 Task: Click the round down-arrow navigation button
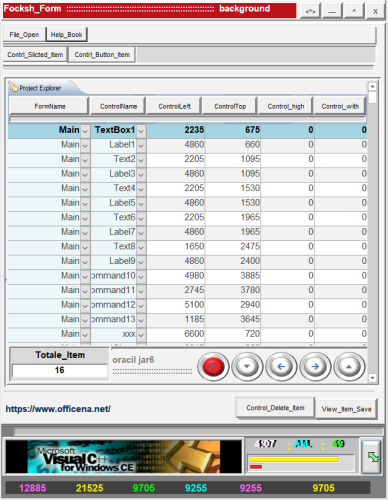pyautogui.click(x=247, y=367)
